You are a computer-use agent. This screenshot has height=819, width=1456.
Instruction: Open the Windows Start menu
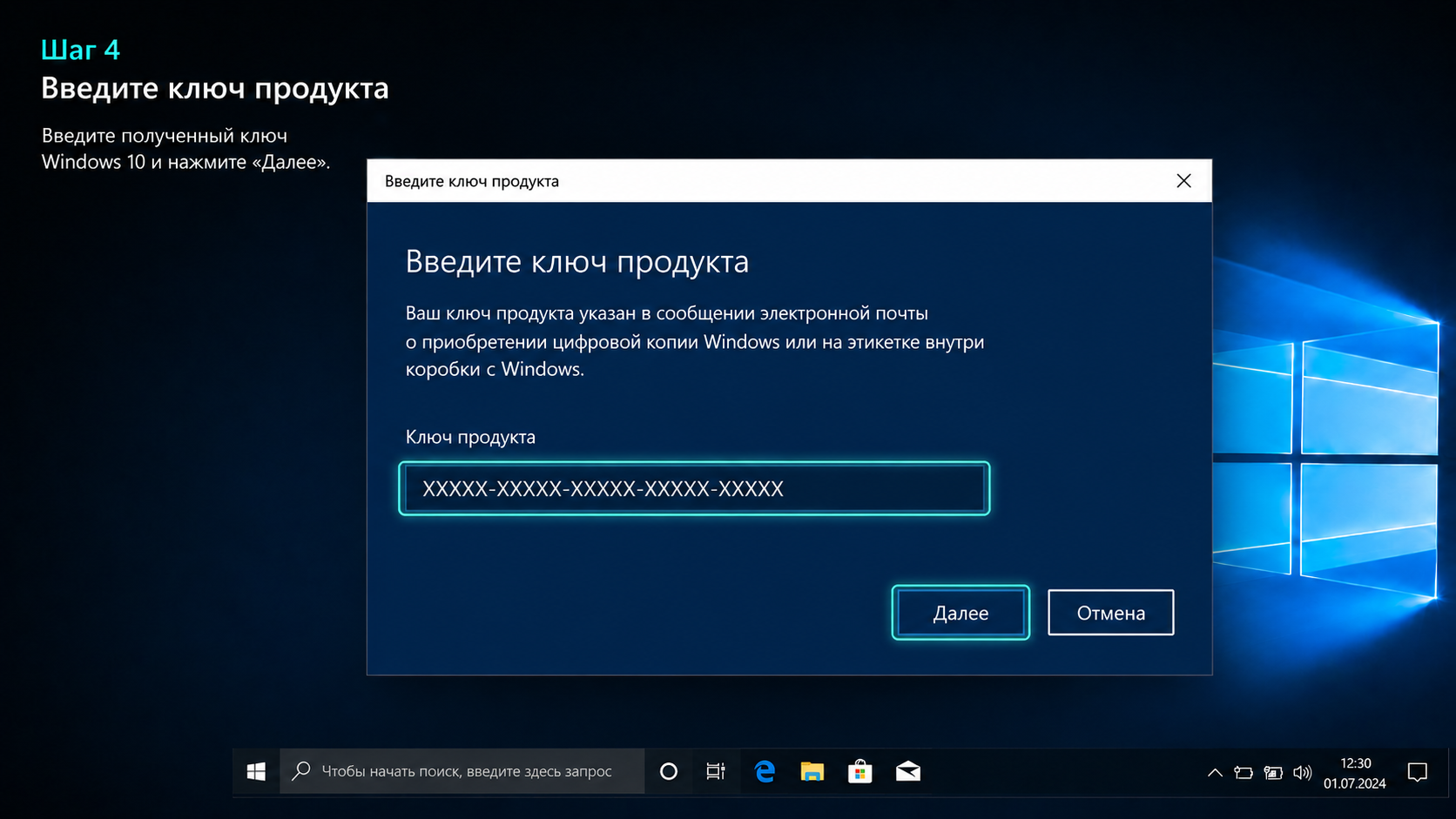click(256, 771)
